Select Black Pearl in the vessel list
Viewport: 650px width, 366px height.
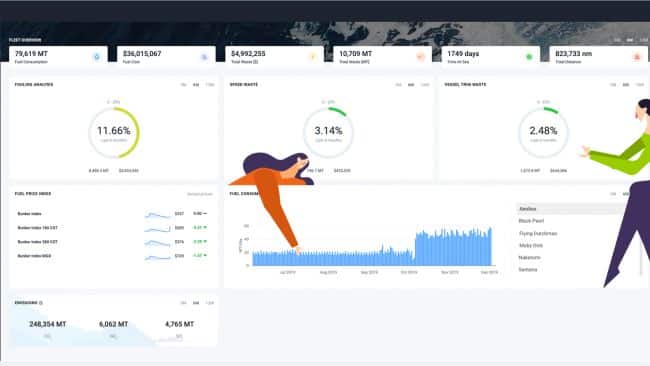pos(531,221)
